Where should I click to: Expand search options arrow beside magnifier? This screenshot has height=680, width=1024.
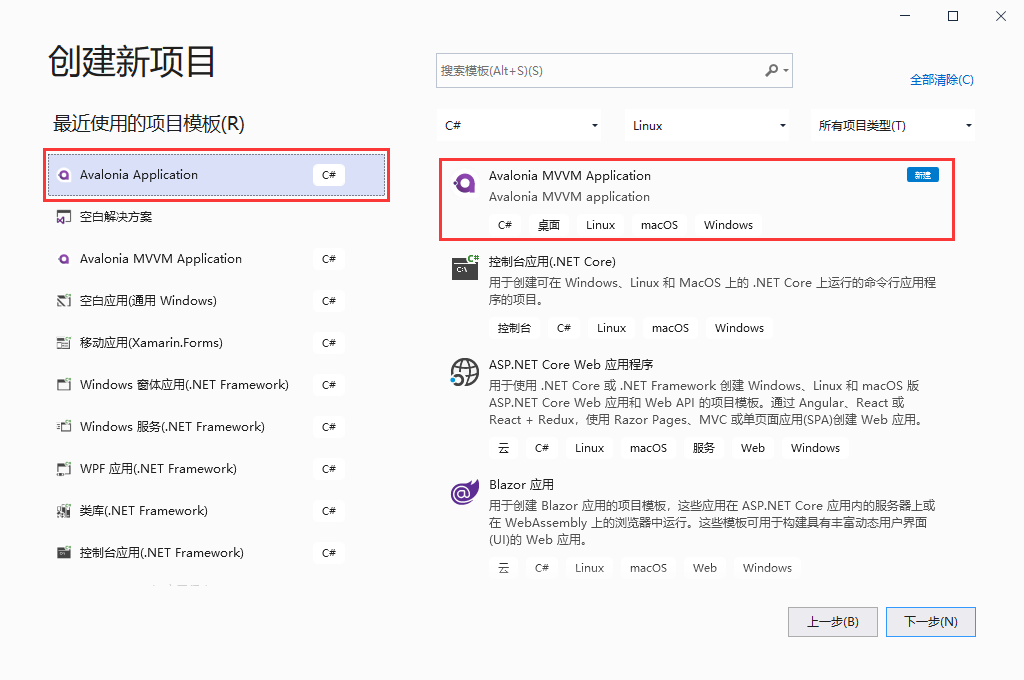(x=786, y=71)
